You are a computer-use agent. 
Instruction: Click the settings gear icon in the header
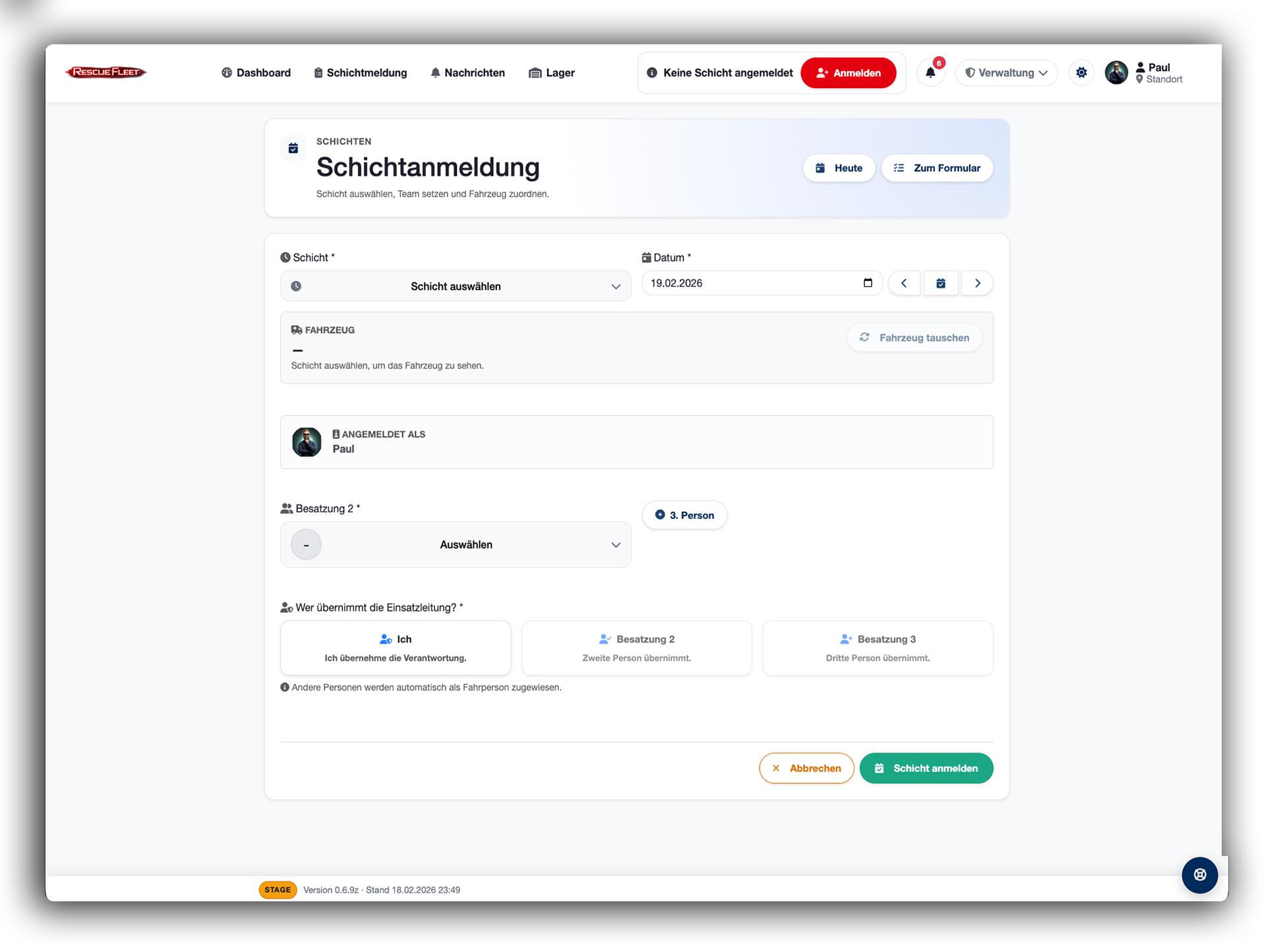pos(1081,72)
